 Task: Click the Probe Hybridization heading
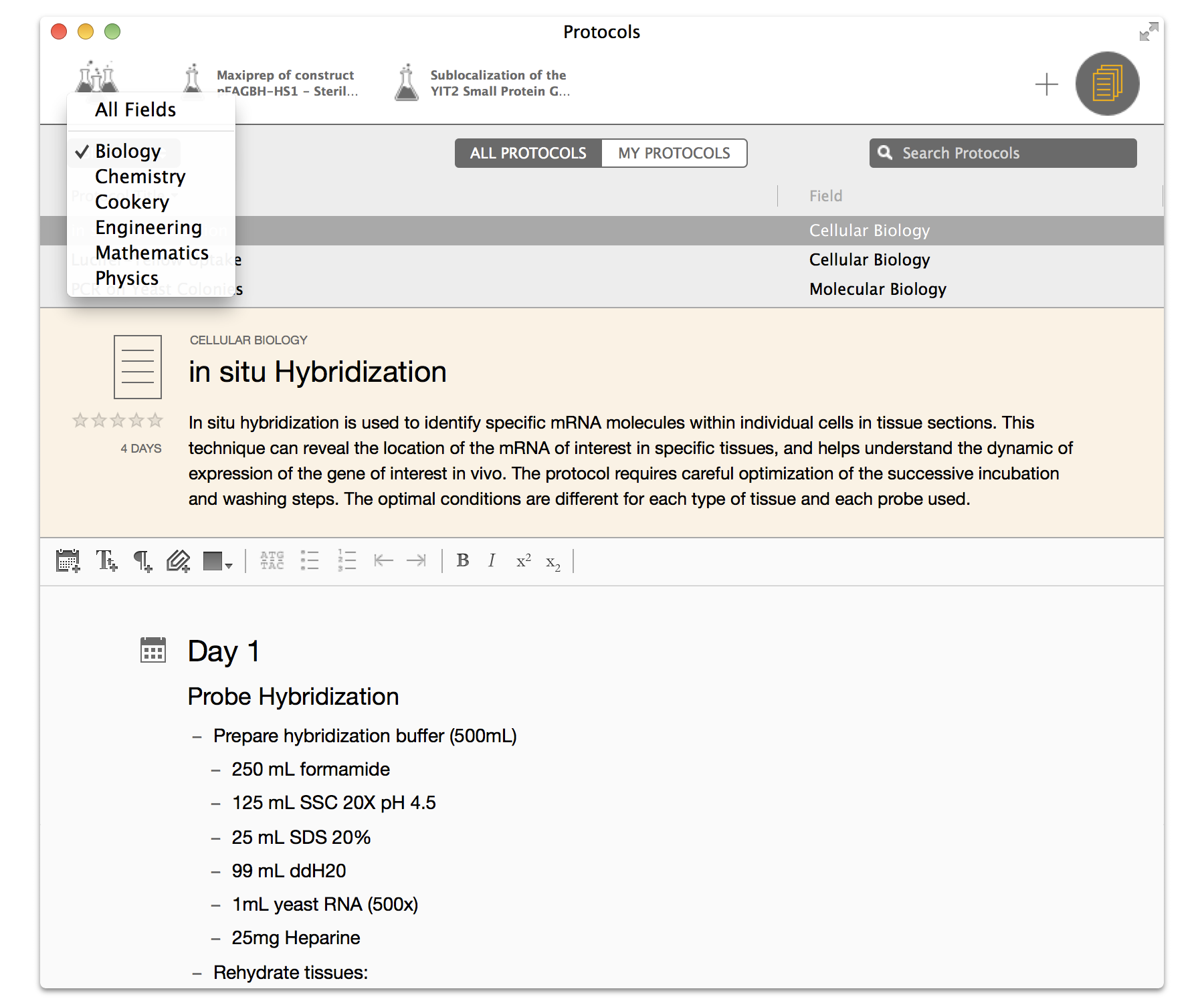coord(293,697)
